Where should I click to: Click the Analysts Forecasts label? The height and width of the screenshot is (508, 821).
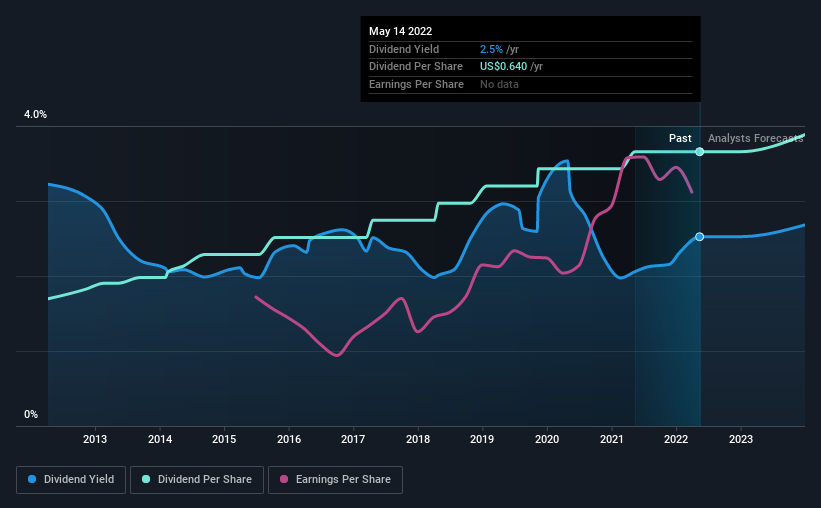756,138
